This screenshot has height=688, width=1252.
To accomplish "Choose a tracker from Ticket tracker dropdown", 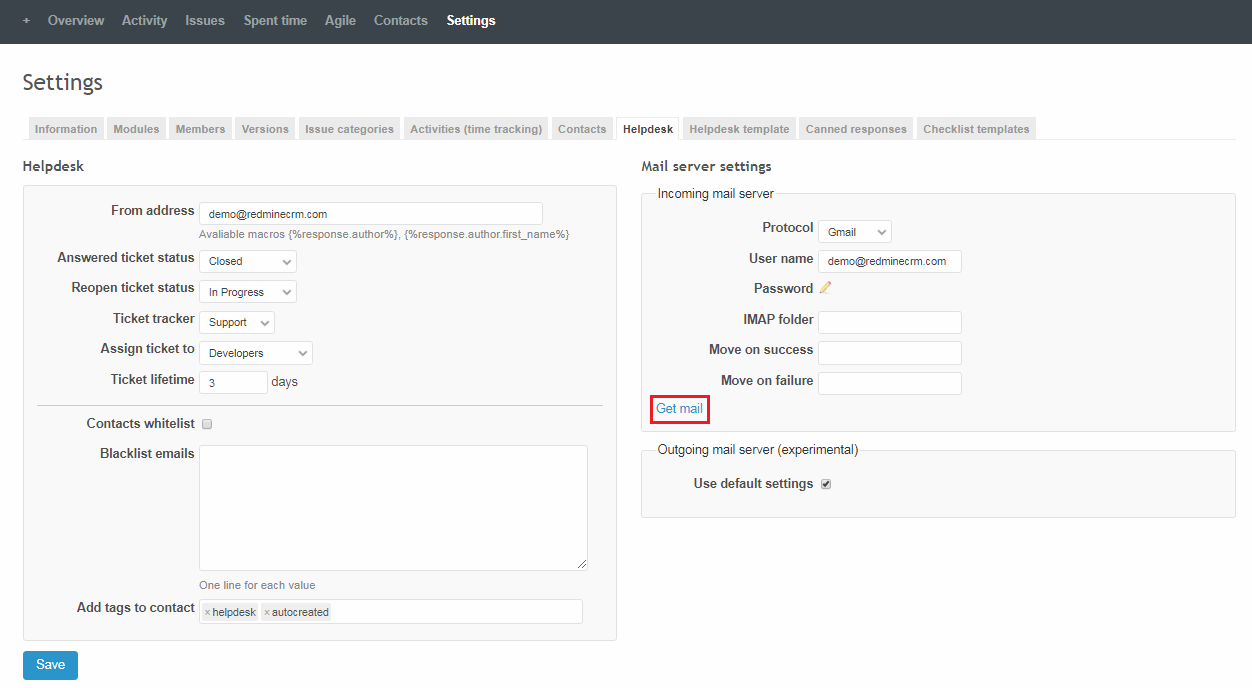I will click(x=236, y=322).
